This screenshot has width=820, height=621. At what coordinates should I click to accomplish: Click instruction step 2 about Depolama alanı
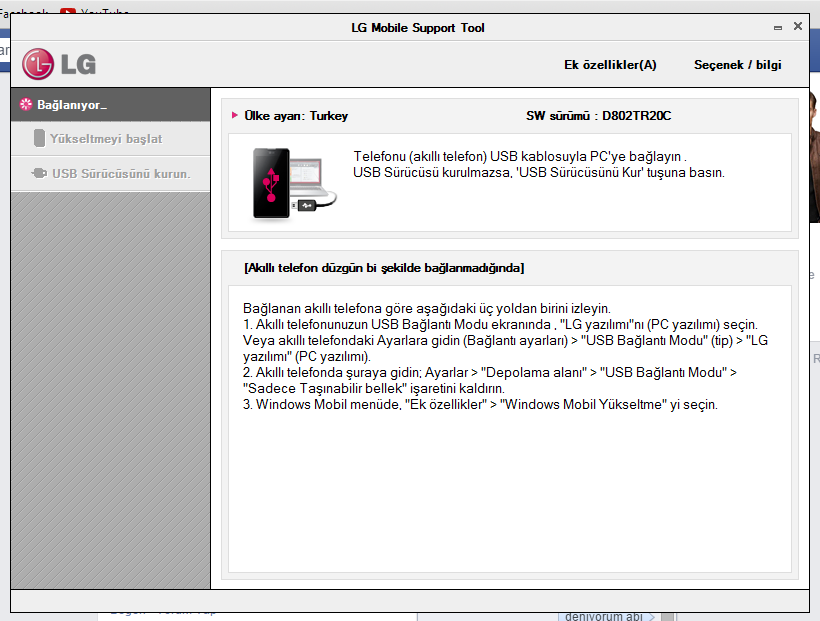click(x=490, y=372)
